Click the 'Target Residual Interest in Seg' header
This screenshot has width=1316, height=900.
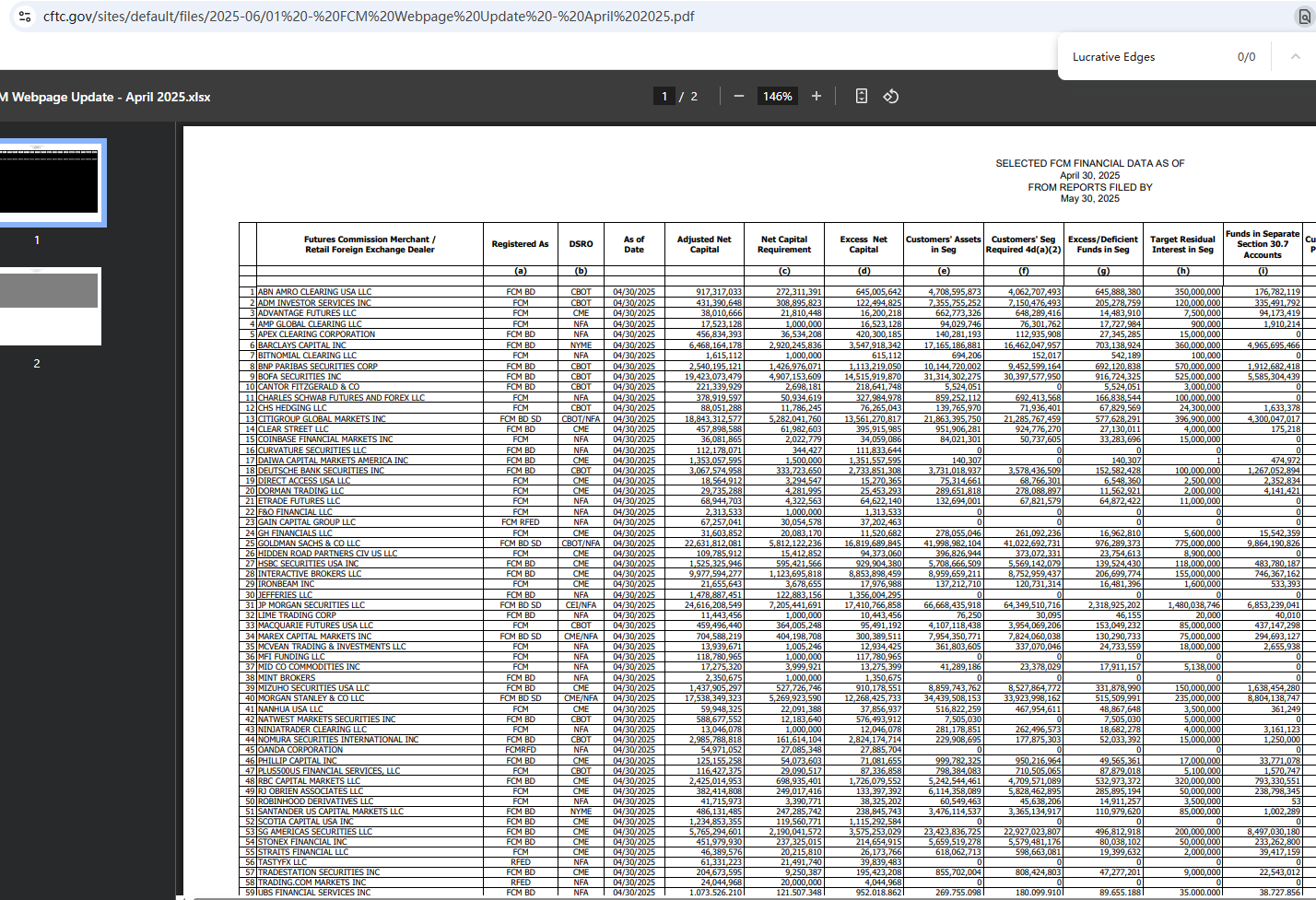(x=1182, y=244)
